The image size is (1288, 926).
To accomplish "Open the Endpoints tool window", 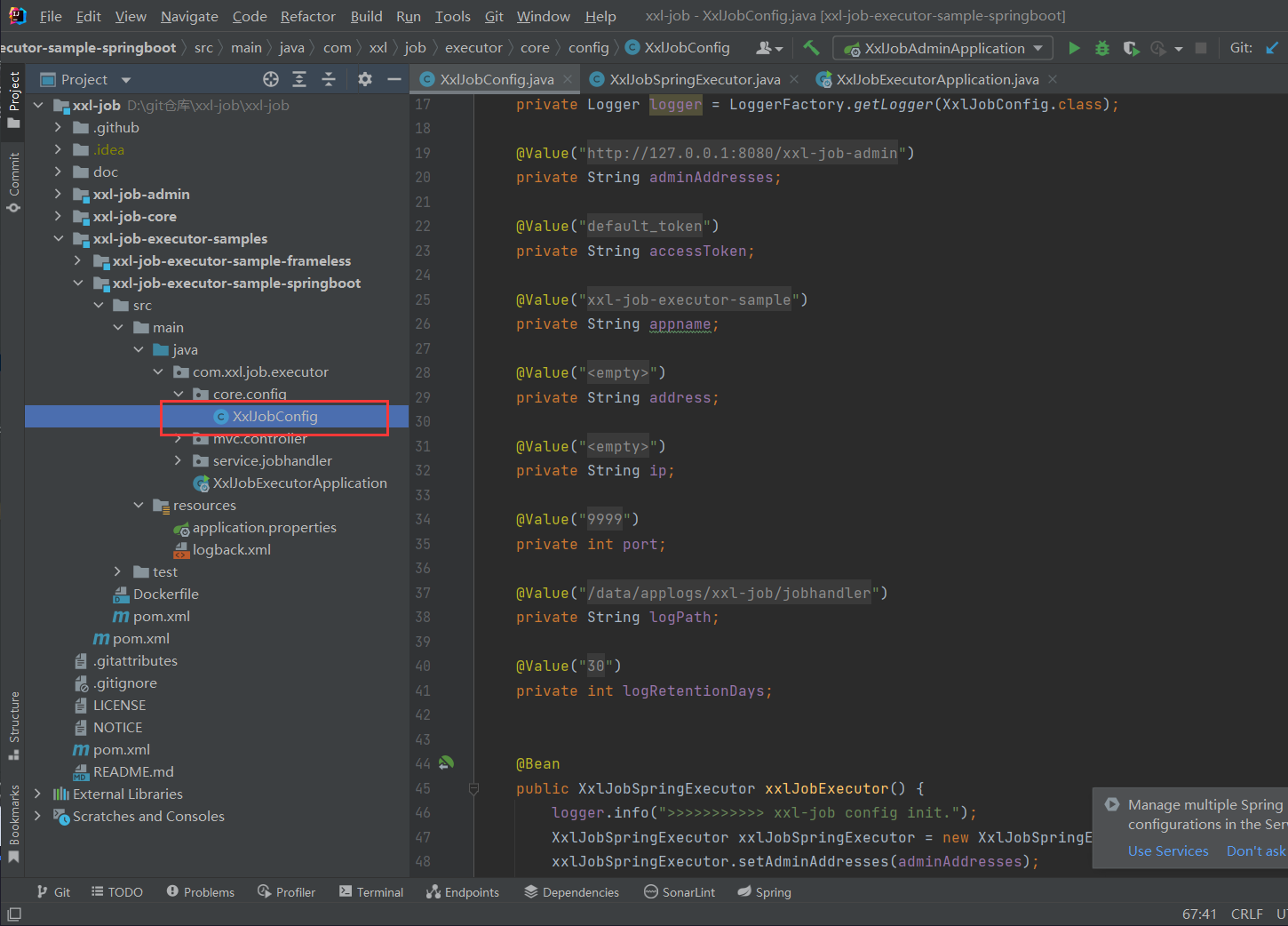I will tap(463, 891).
